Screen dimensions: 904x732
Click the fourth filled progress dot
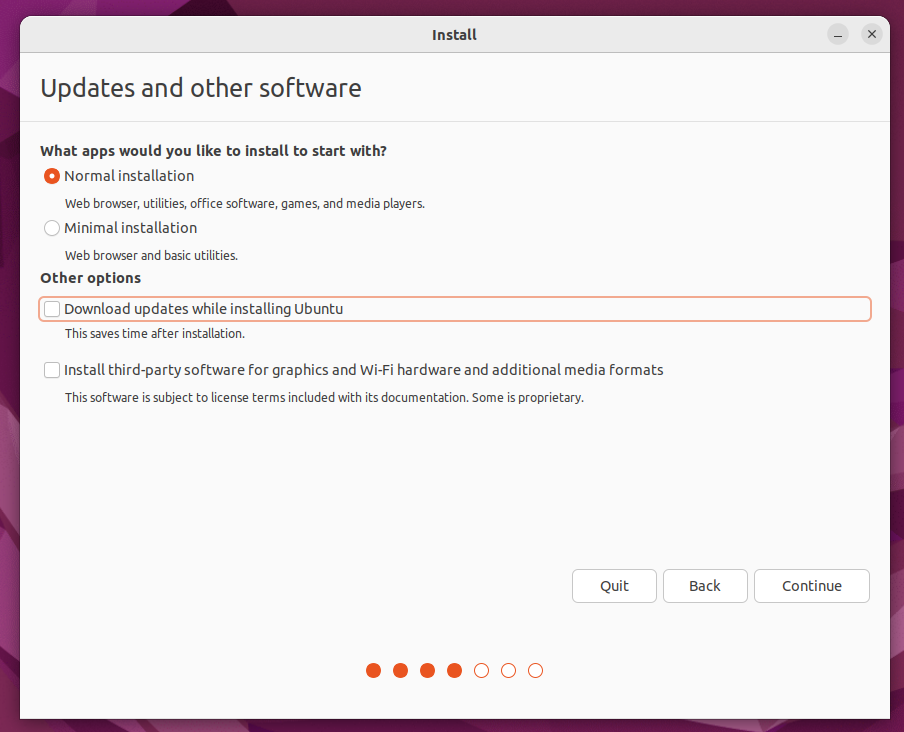tap(454, 671)
